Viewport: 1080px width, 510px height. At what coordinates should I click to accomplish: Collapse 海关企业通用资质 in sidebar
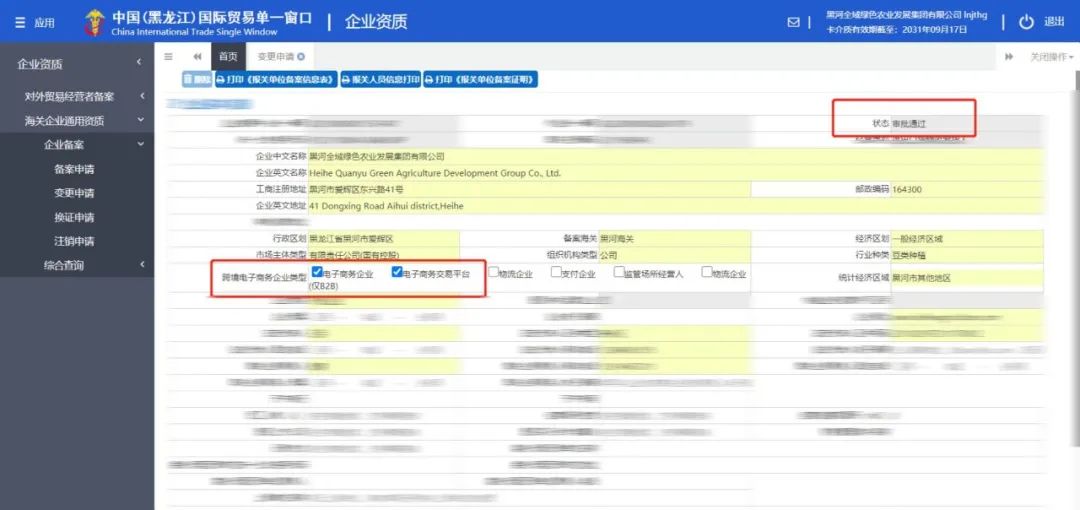pos(77,121)
